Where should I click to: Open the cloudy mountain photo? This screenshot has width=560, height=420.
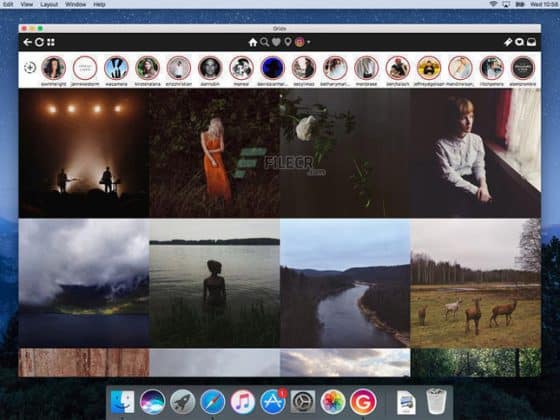[84, 283]
